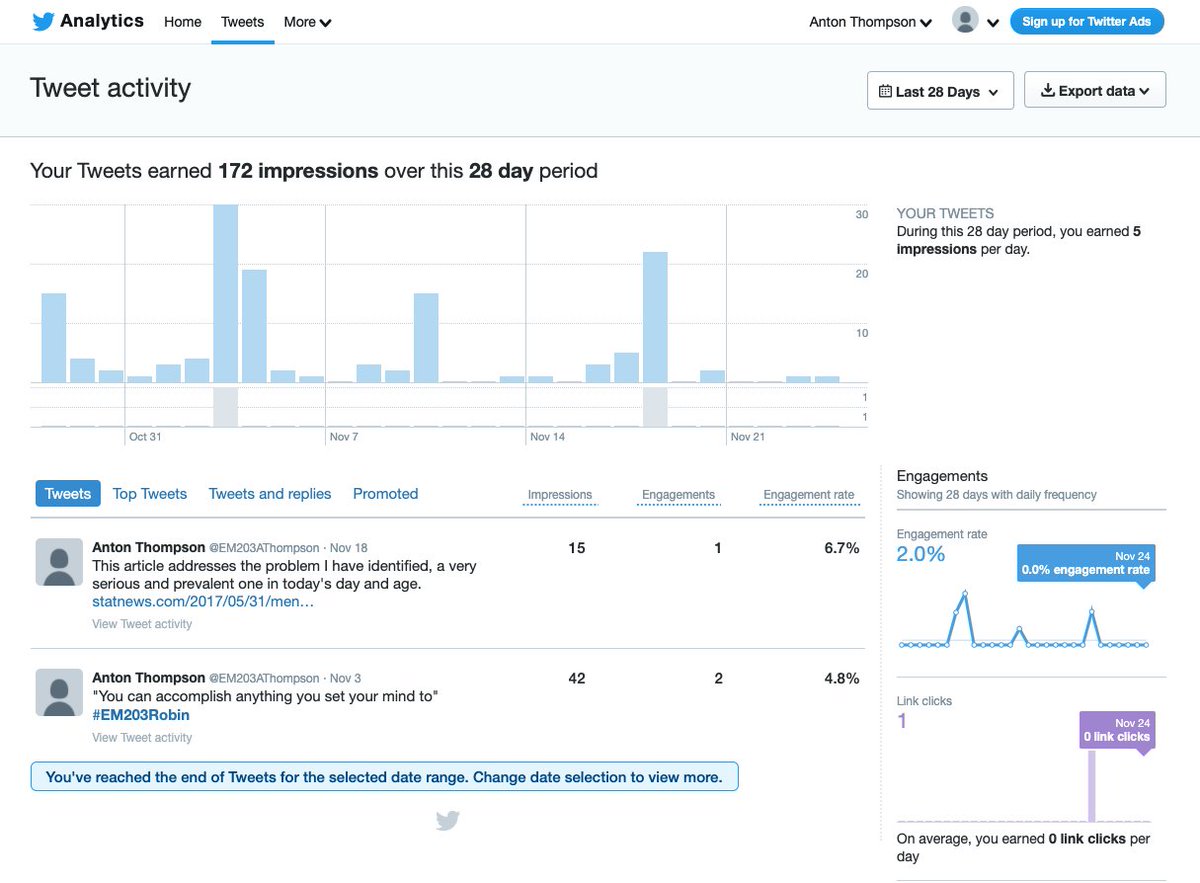
Task: Switch to the Top Tweets tab
Action: click(x=150, y=494)
